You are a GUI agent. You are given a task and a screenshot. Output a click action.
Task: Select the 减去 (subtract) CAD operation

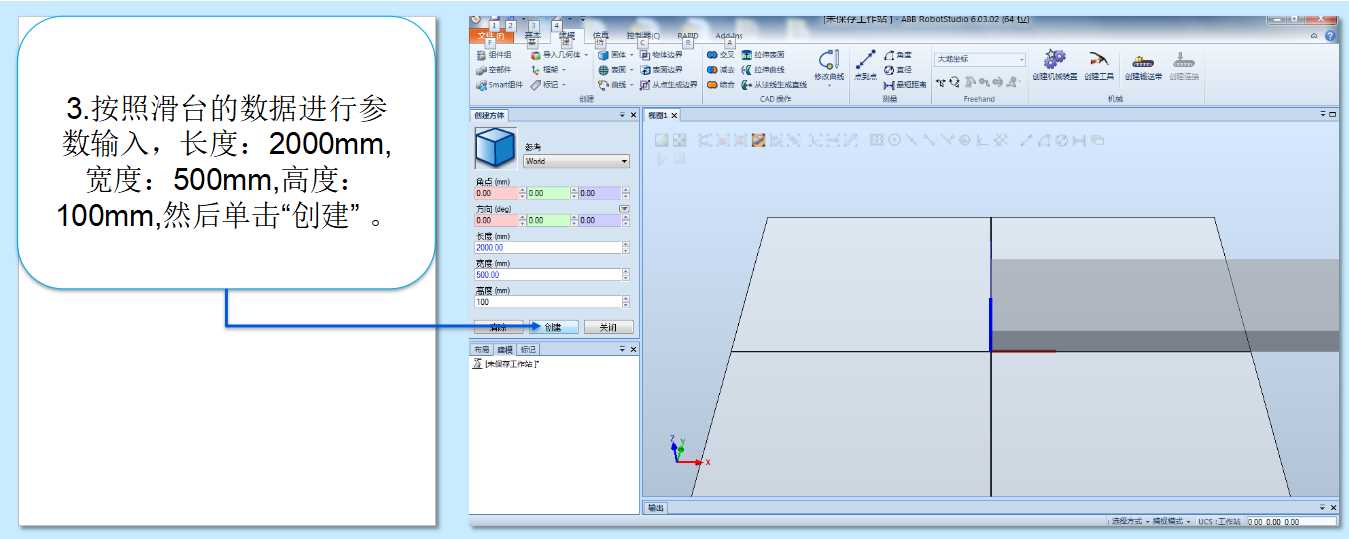tap(720, 70)
